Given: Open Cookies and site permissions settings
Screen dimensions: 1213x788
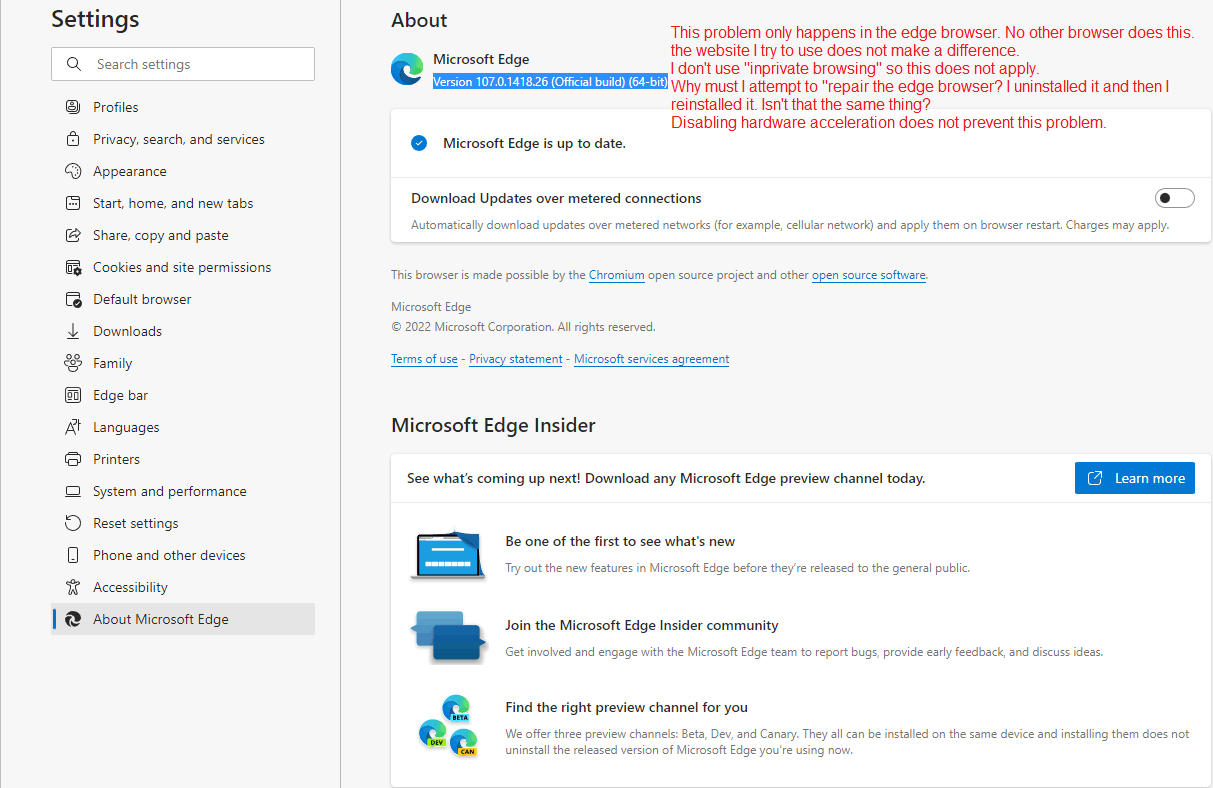Looking at the screenshot, I should click(72, 267).
